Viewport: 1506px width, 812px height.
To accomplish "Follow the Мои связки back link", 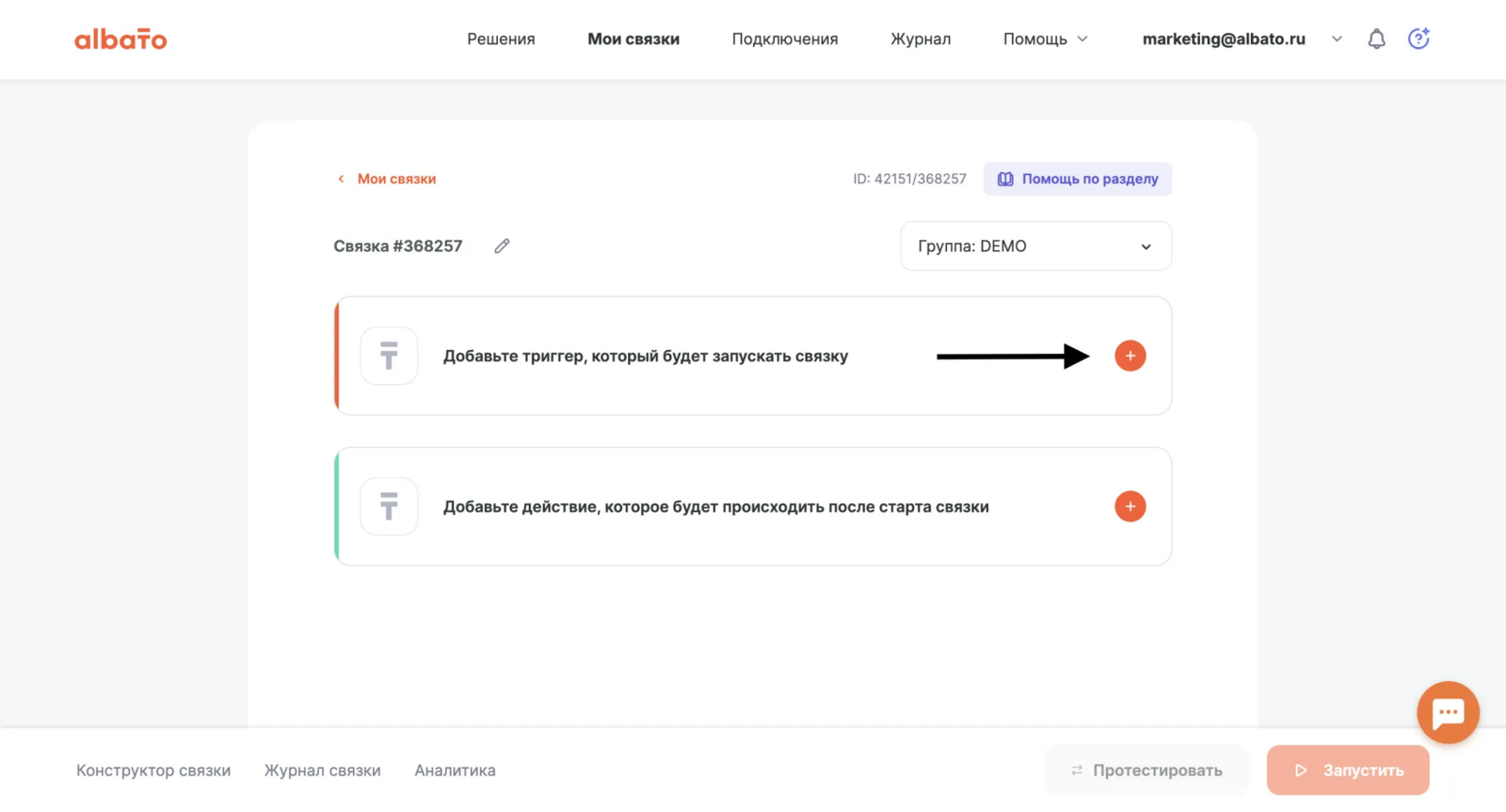I will (395, 179).
